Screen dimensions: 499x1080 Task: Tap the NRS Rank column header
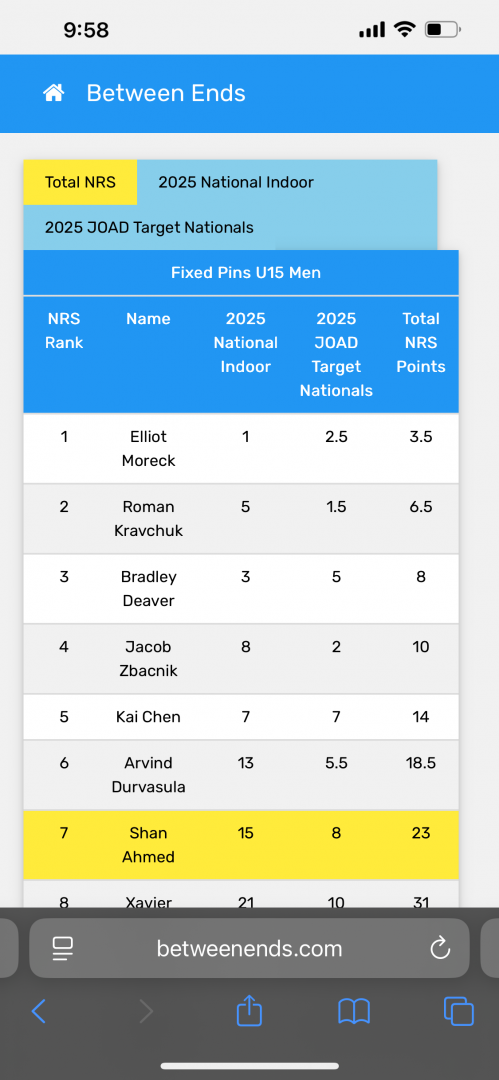tap(64, 331)
